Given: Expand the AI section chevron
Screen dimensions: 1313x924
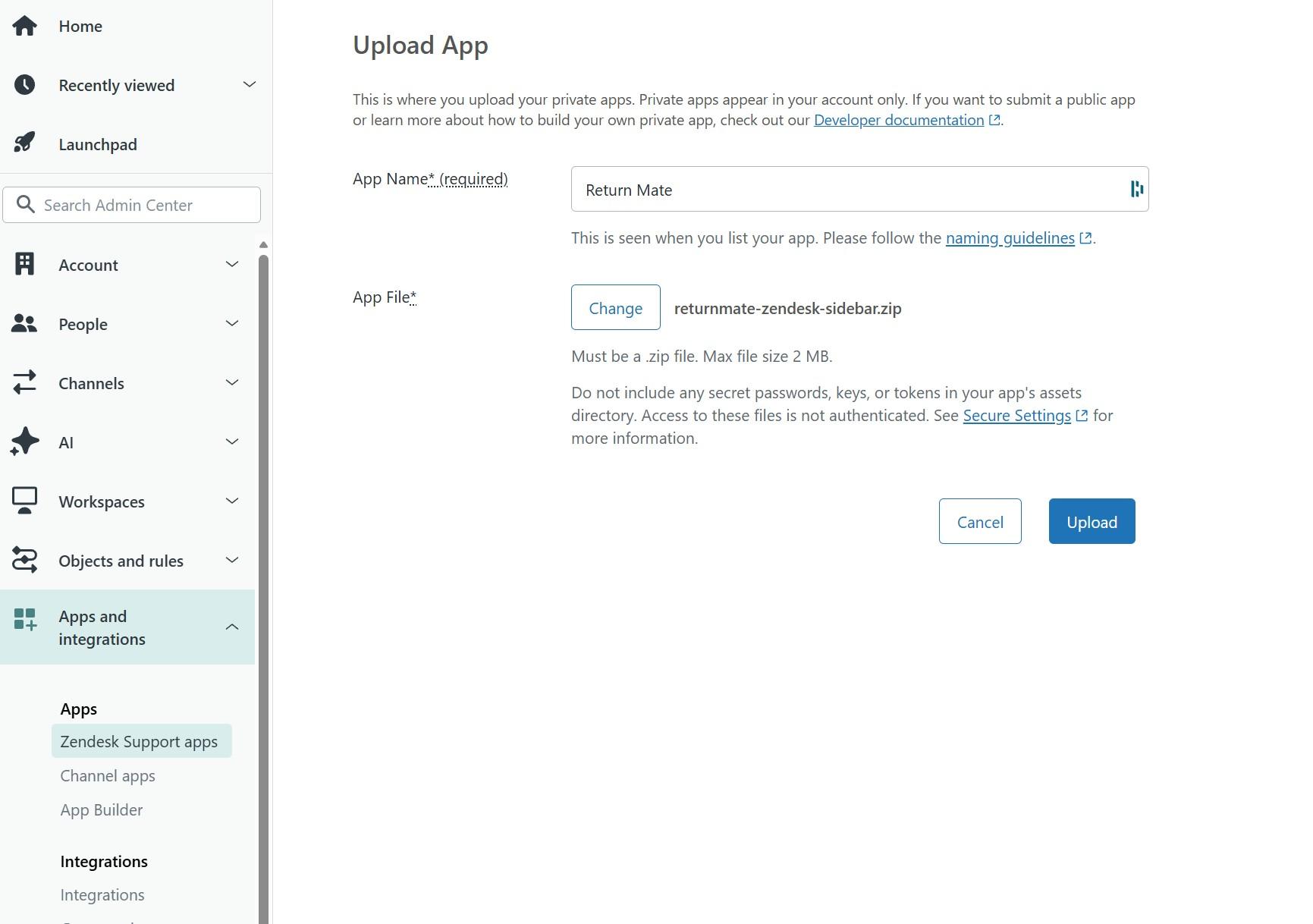Looking at the screenshot, I should (232, 442).
